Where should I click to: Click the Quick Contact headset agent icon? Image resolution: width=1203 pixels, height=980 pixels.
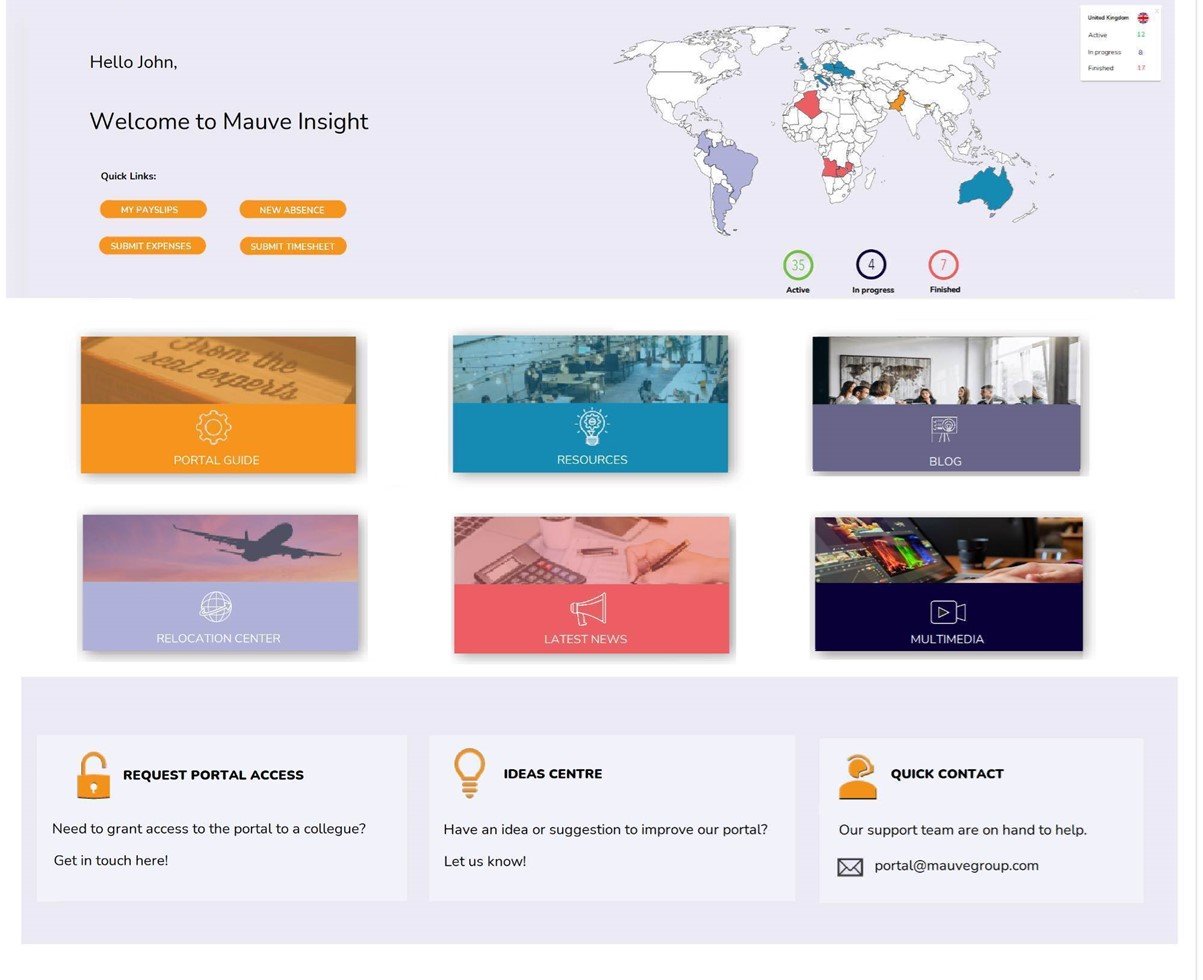[858, 778]
